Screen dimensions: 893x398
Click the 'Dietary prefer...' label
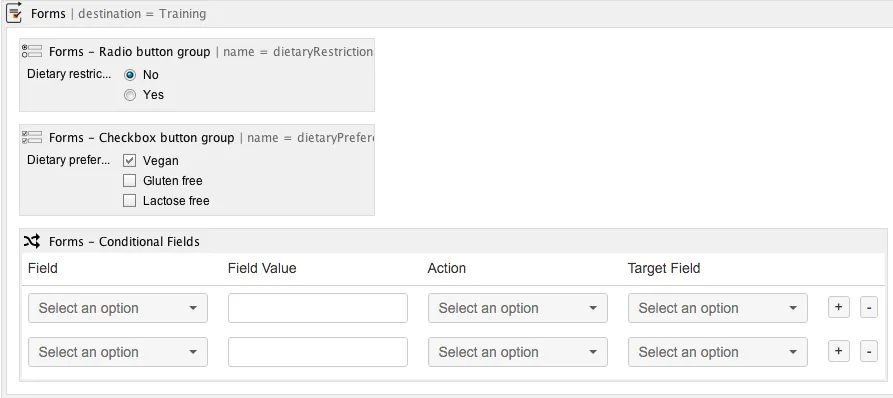pos(69,160)
